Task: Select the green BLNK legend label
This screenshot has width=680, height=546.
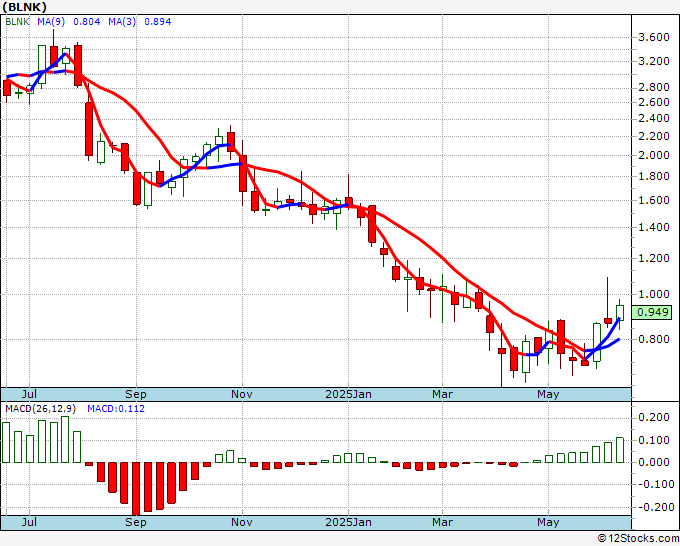Action: [17, 22]
